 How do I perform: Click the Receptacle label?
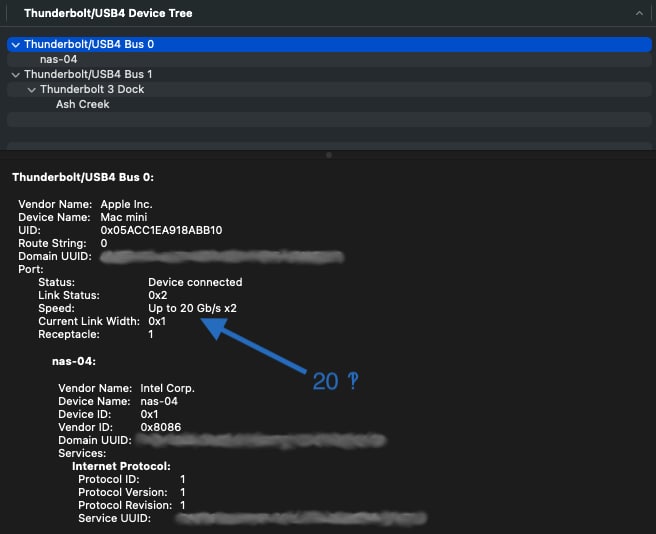[69, 334]
